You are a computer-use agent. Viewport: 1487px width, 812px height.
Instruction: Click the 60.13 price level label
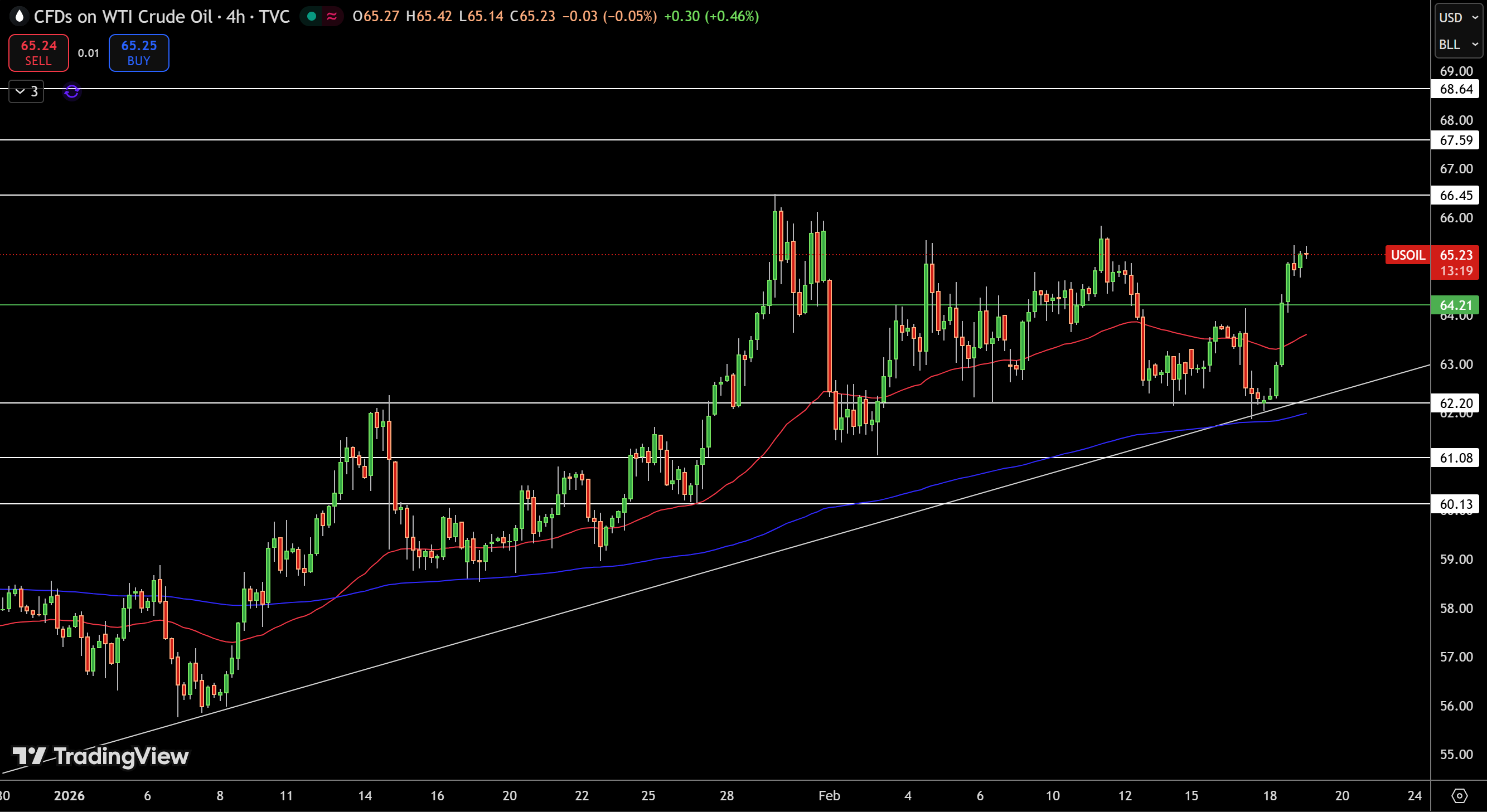1455,504
